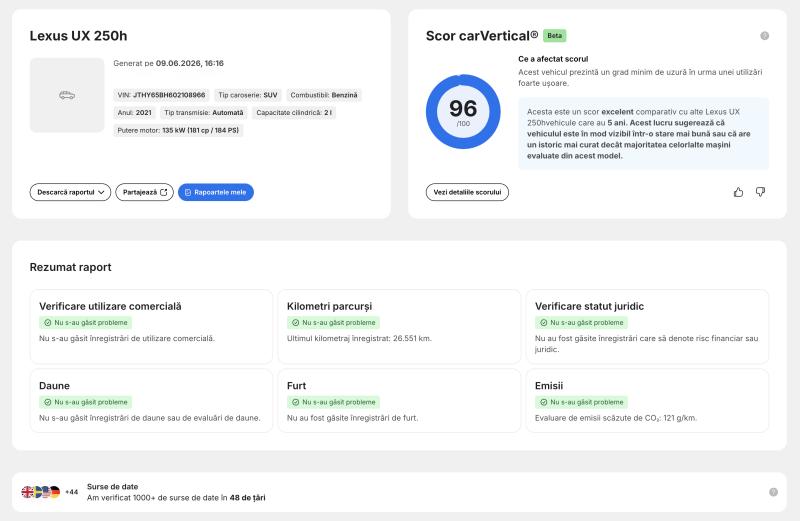This screenshot has height=521, width=800.
Task: Click the 48 de țări text
Action: coord(247,498)
